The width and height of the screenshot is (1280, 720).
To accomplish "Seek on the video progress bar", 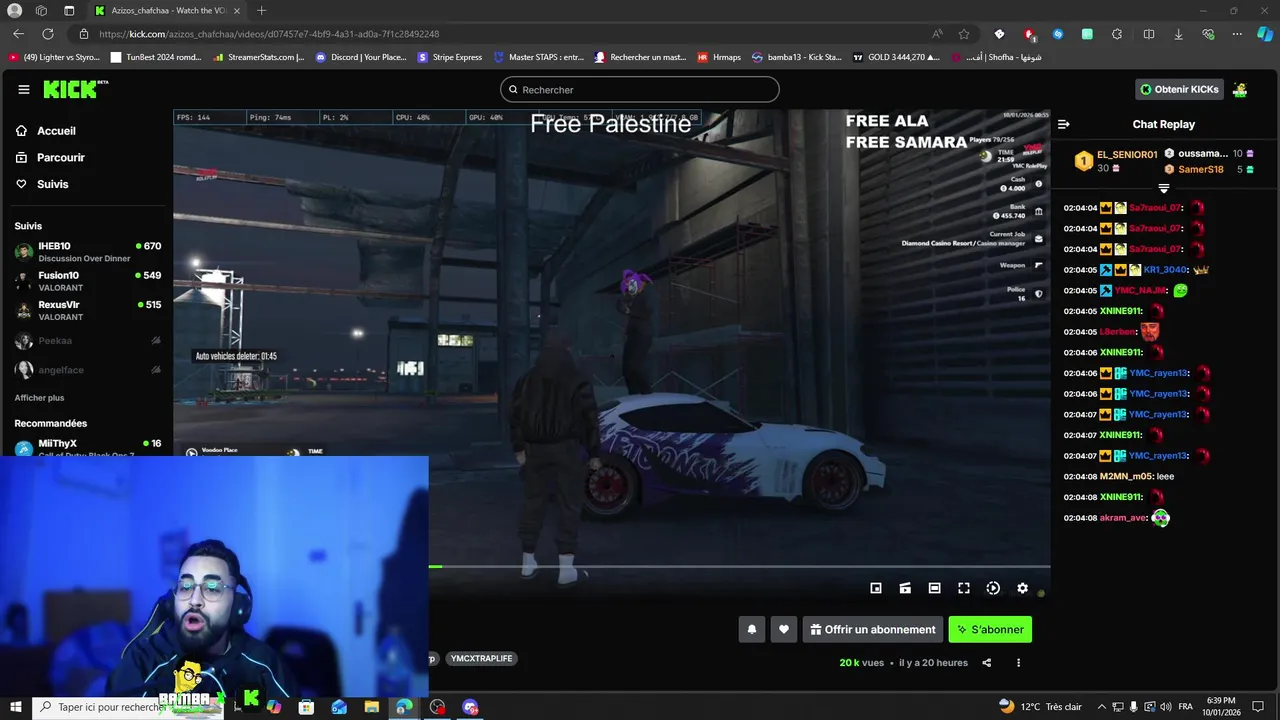I will 740,566.
